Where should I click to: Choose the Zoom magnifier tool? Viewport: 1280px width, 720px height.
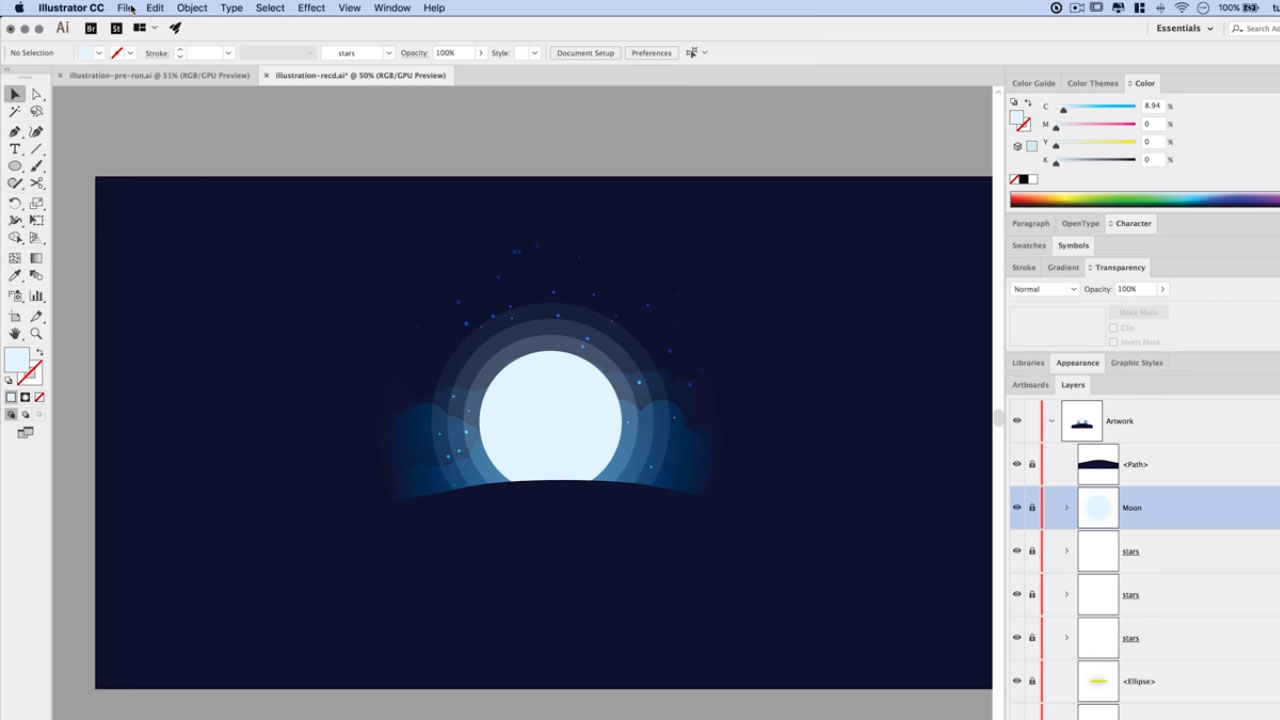click(37, 334)
